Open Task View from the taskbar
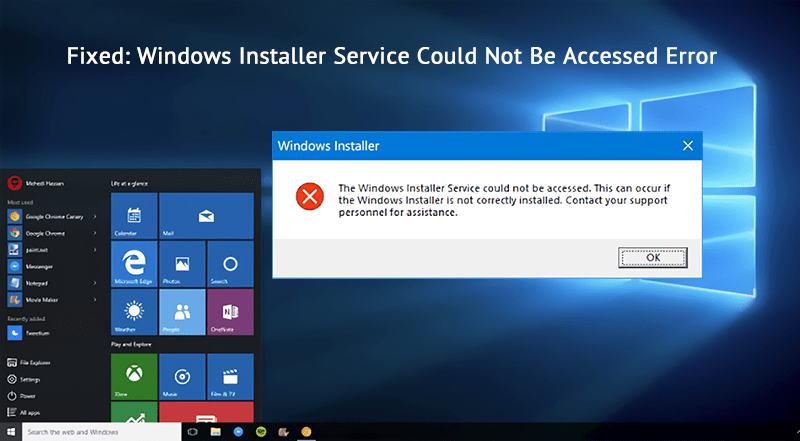Image resolution: width=800 pixels, height=441 pixels. coord(192,432)
